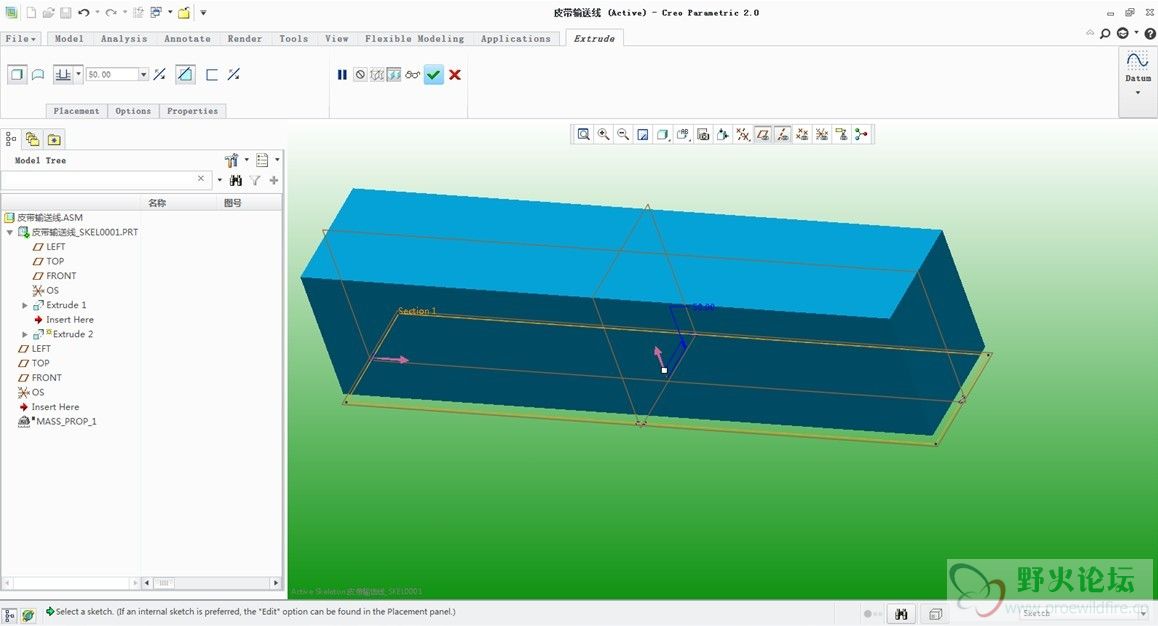1158x626 pixels.
Task: Open the Properties panel
Action: tap(192, 111)
